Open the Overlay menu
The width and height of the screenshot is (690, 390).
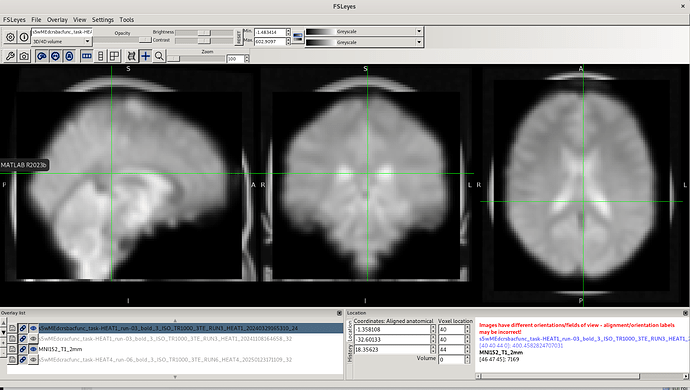57,19
